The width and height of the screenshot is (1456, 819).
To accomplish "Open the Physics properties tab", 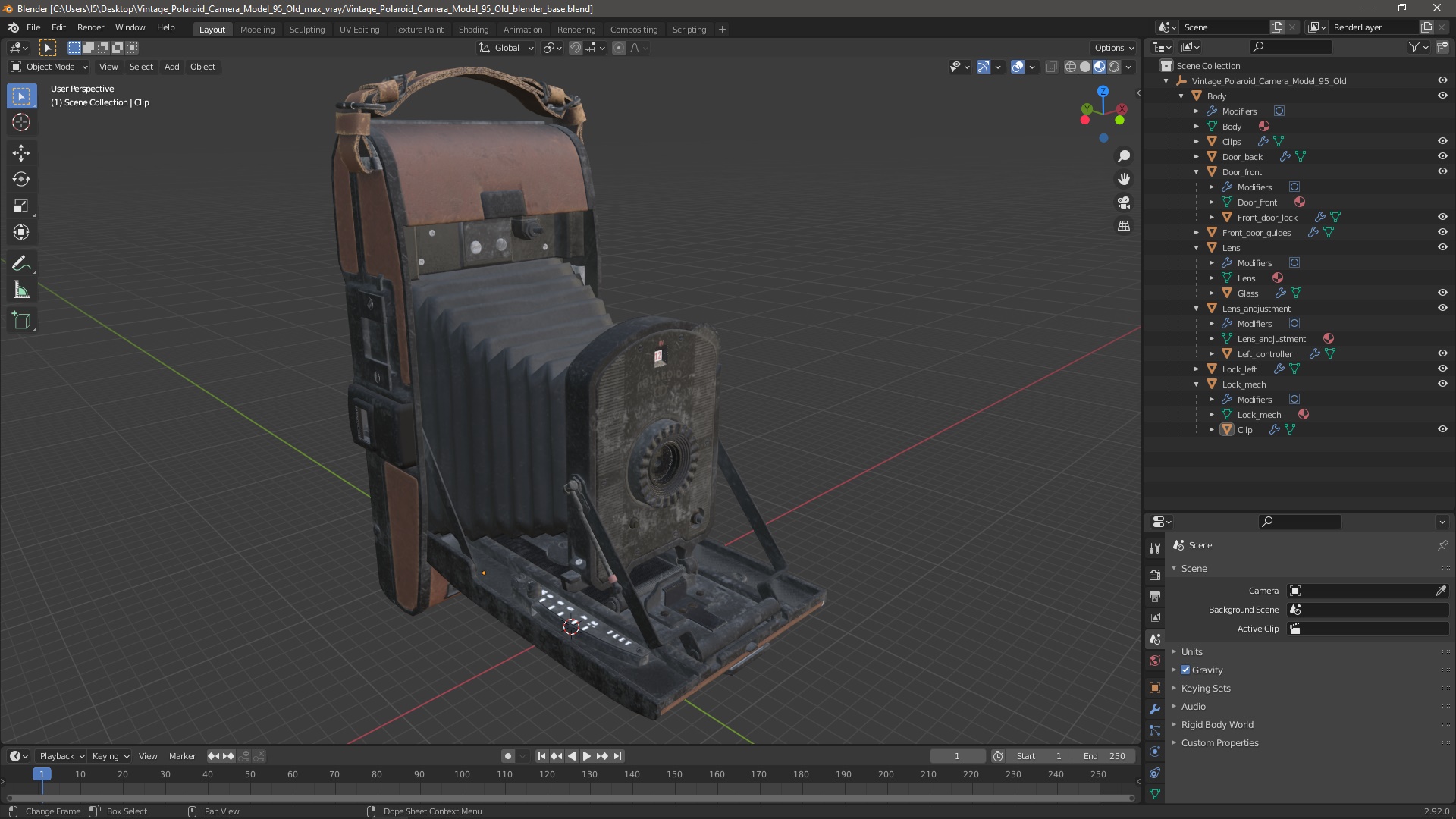I will pyautogui.click(x=1155, y=752).
